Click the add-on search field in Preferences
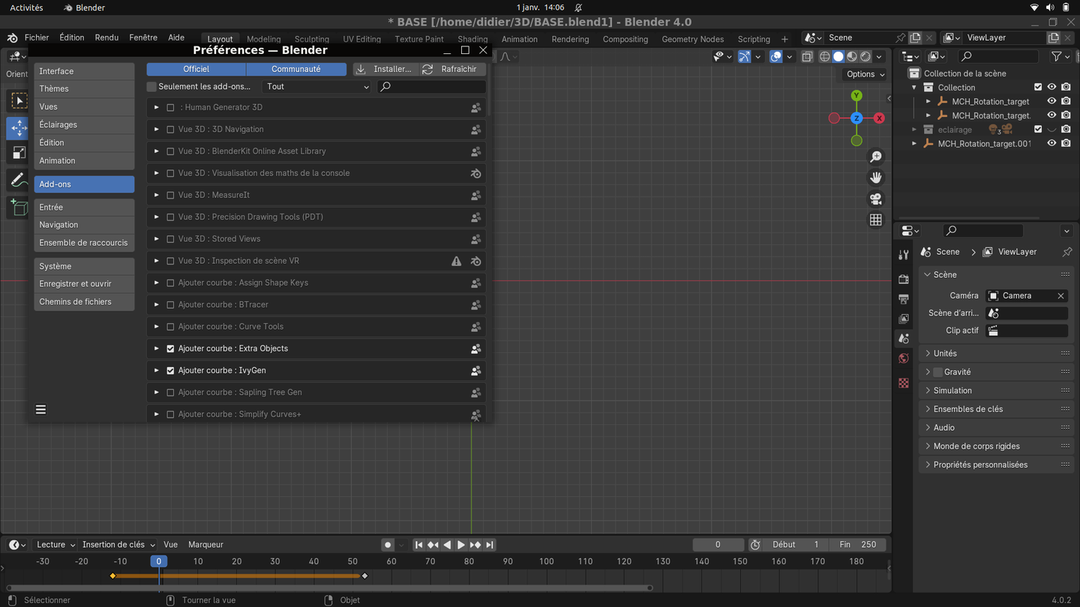Viewport: 1080px width, 607px height. pos(433,87)
